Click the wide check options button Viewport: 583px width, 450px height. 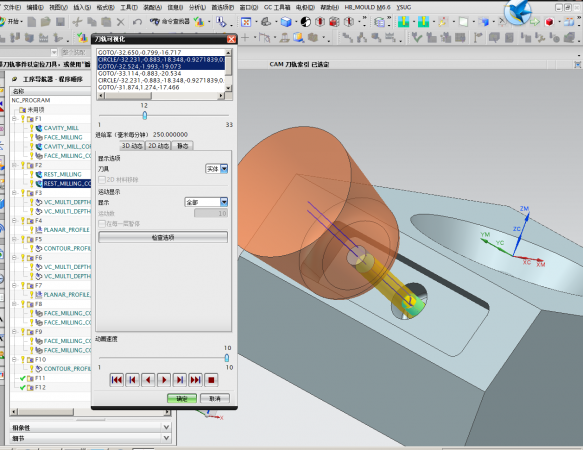click(x=163, y=237)
